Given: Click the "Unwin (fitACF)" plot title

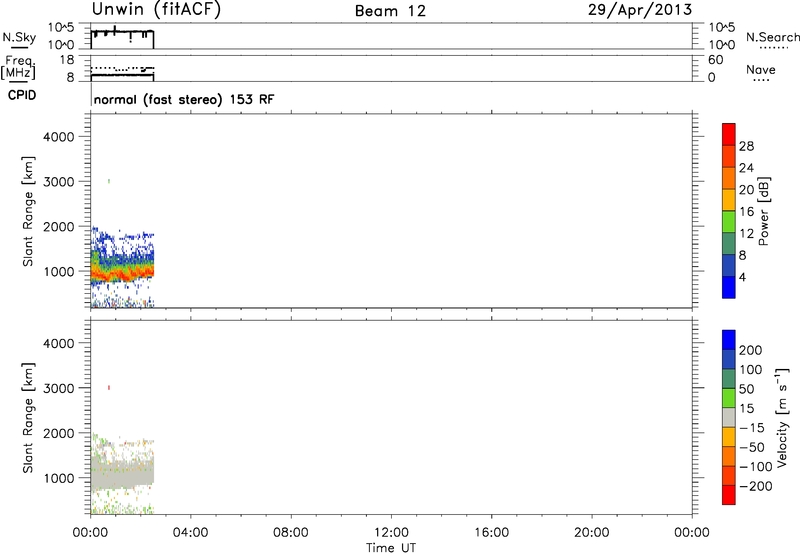Looking at the screenshot, I should coord(156,9).
